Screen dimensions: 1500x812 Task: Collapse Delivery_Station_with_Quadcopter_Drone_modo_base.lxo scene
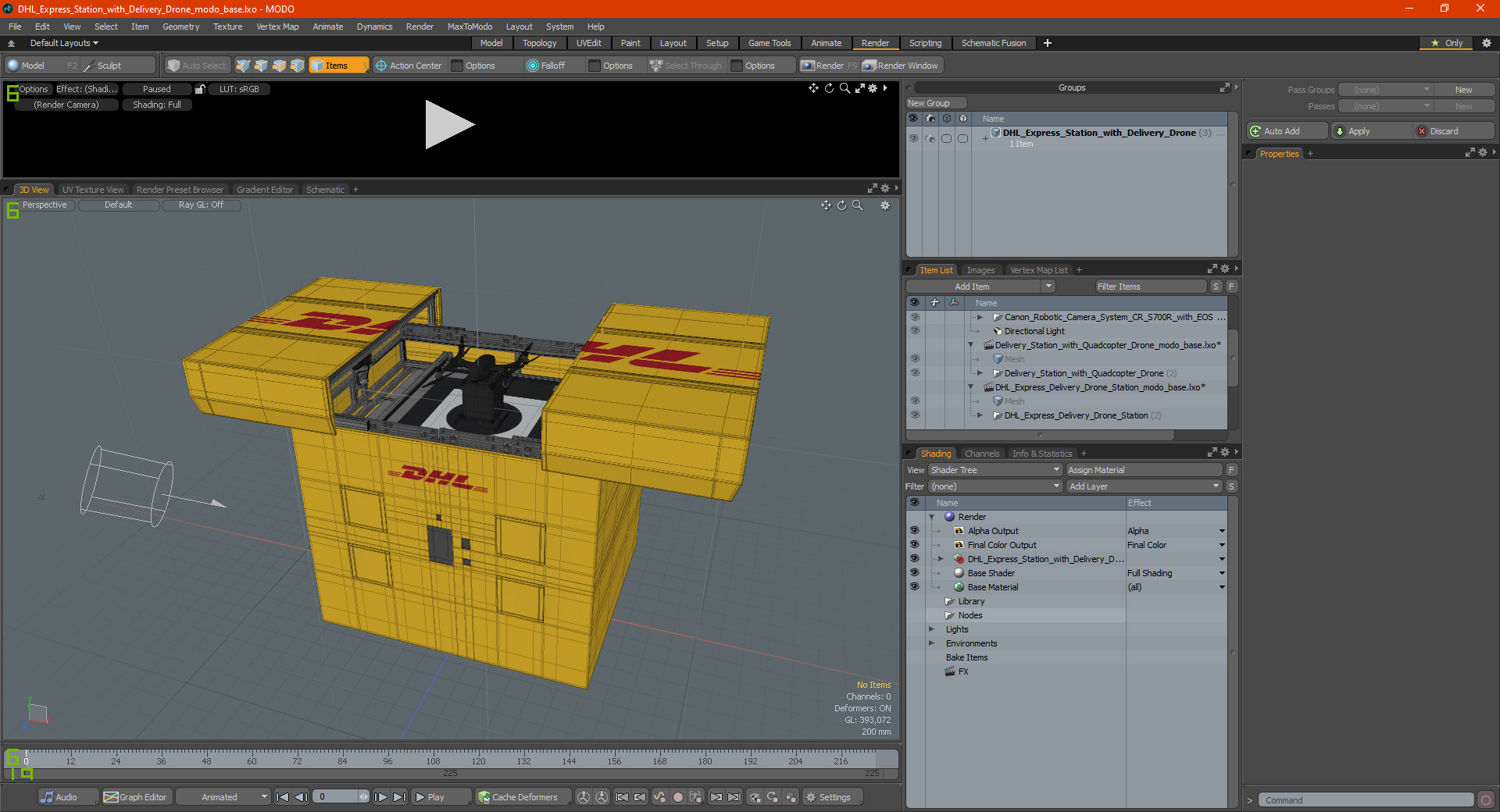pos(971,345)
